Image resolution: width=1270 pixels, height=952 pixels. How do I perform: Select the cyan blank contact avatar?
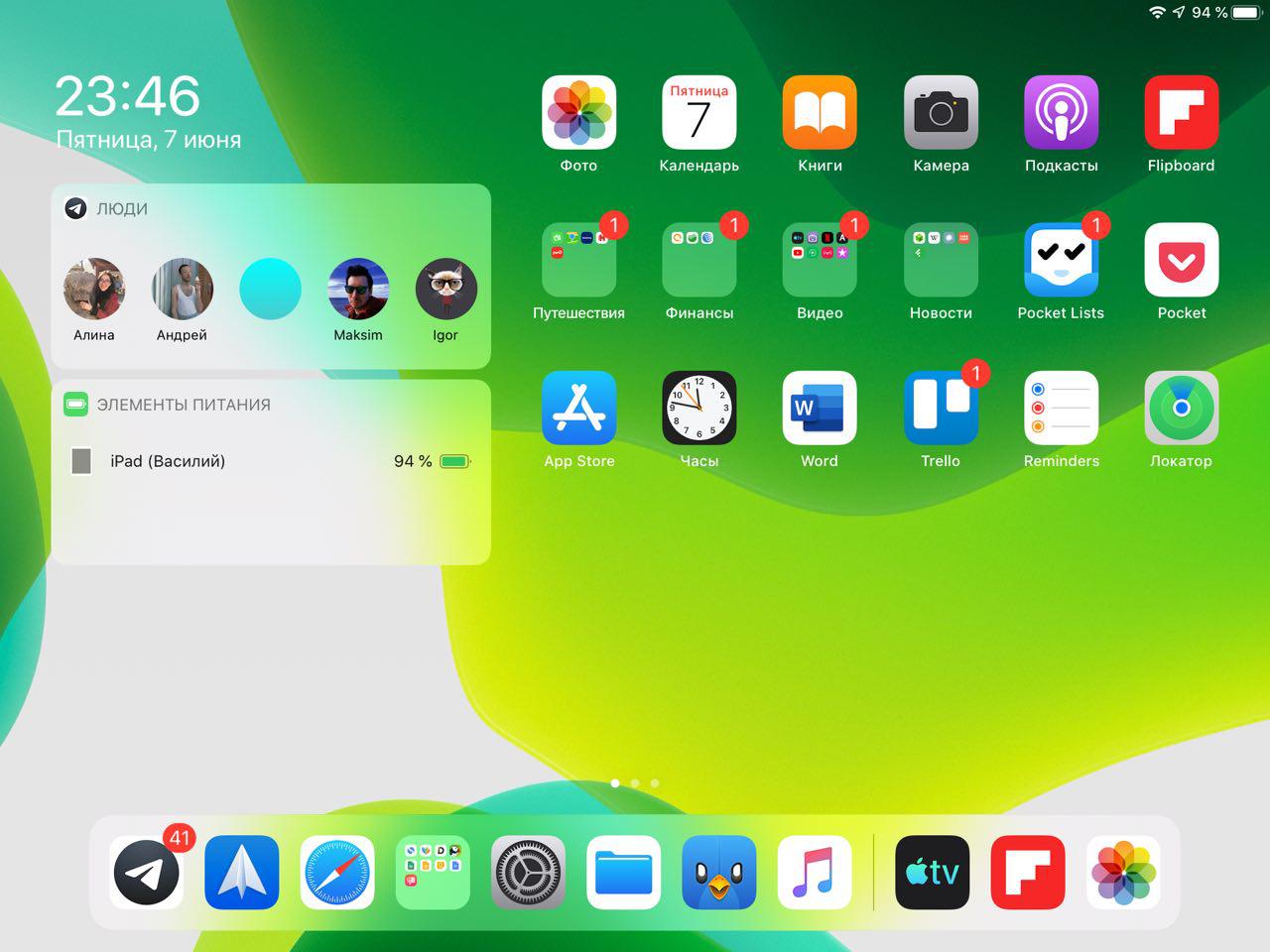(270, 289)
